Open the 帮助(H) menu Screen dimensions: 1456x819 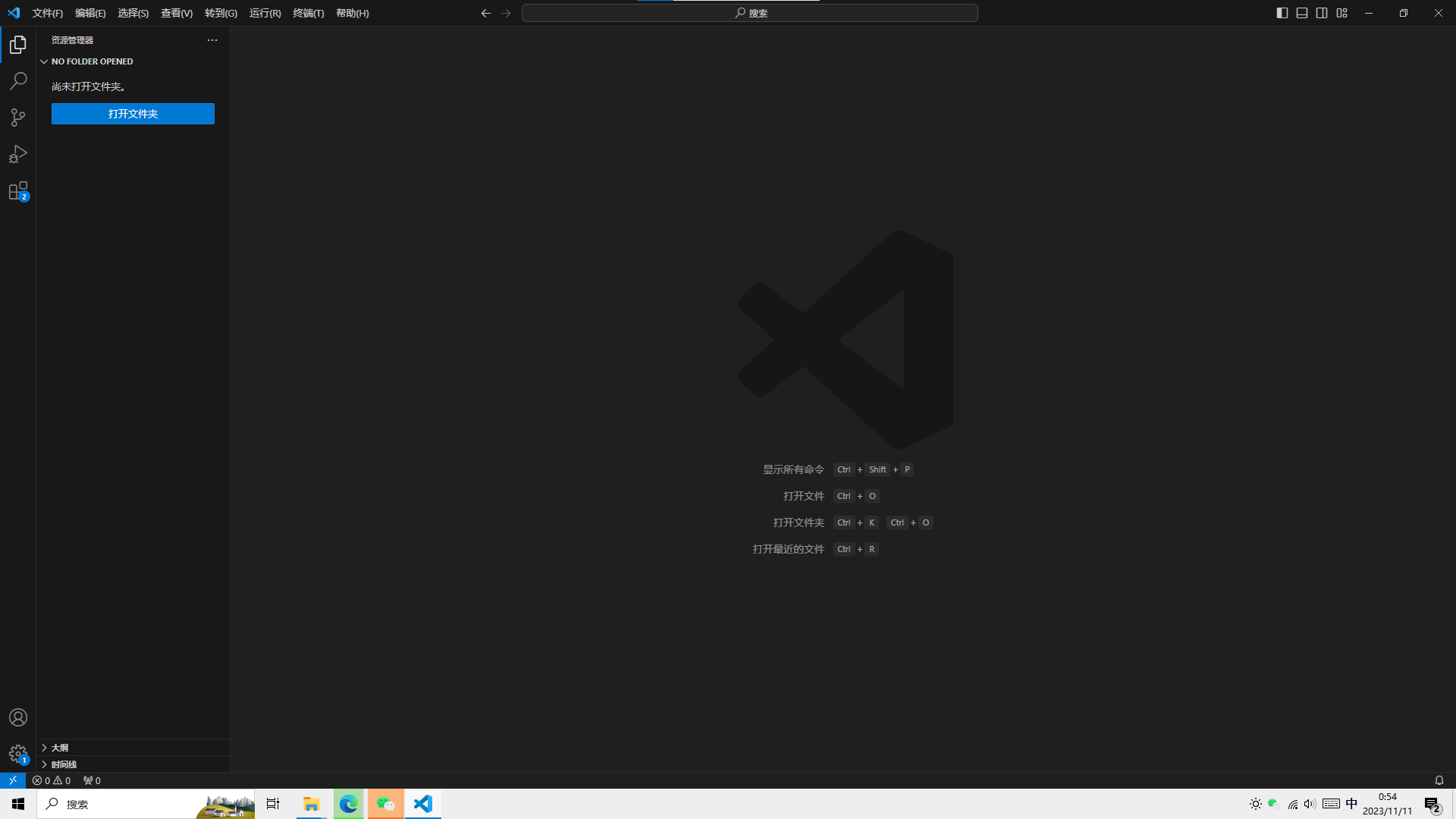(352, 13)
